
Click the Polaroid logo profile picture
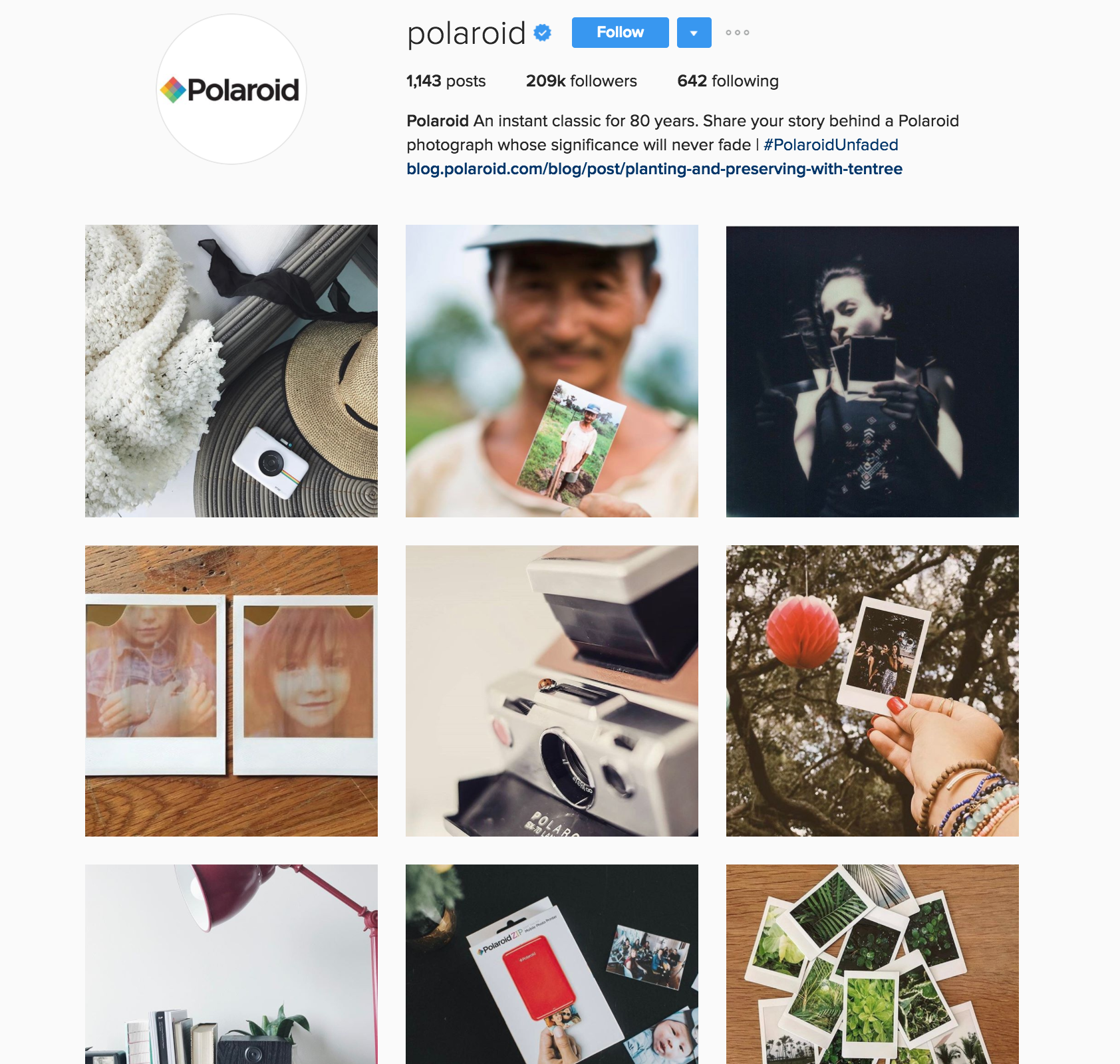(x=231, y=89)
